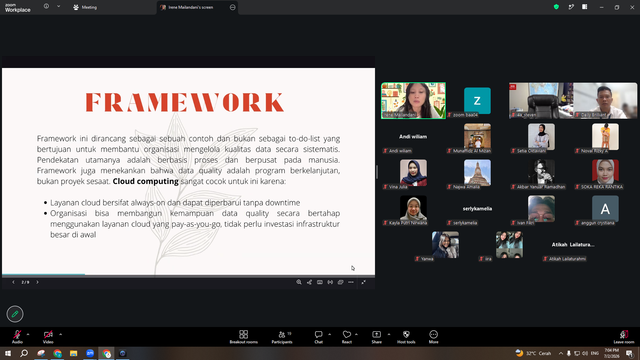Click the options circle on screen tab
The height and width of the screenshot is (360, 640).
coord(233,7)
